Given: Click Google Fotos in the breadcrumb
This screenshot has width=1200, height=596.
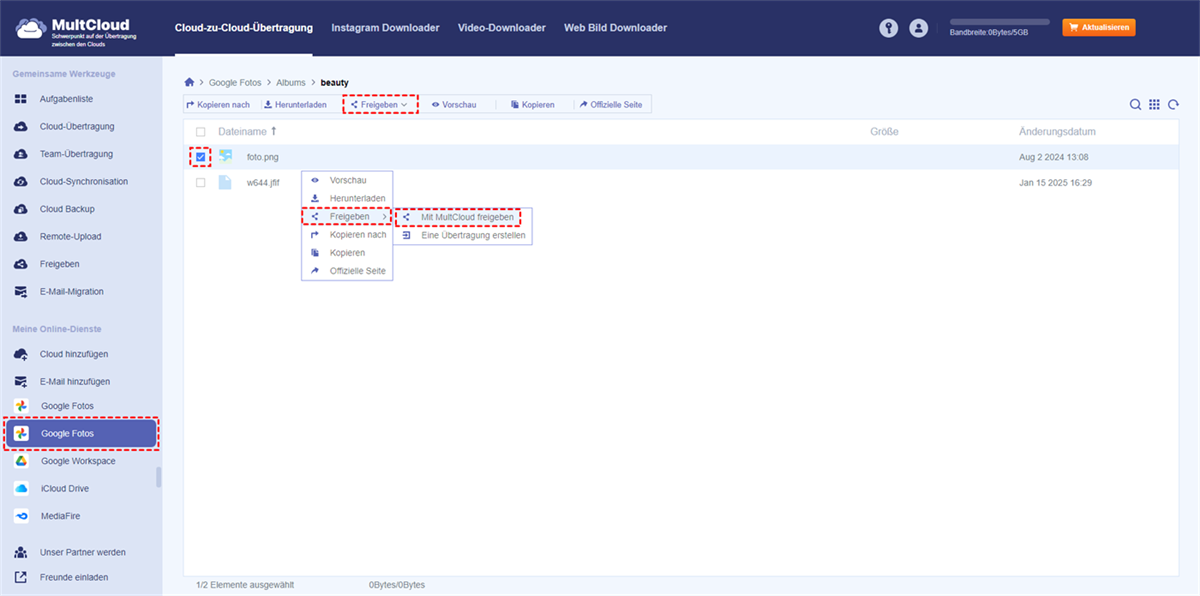Looking at the screenshot, I should (x=235, y=82).
